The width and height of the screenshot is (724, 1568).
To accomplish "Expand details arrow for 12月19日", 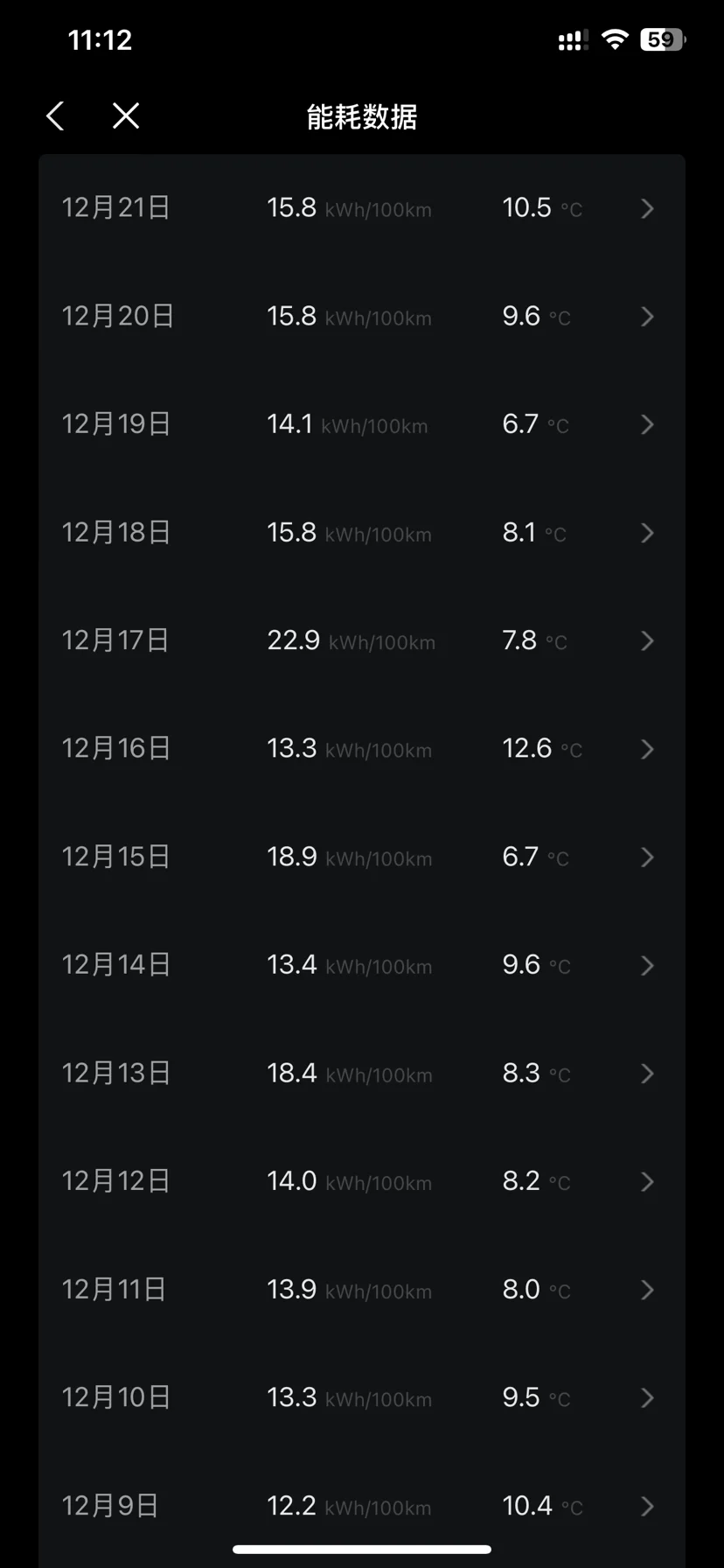I will tap(647, 424).
